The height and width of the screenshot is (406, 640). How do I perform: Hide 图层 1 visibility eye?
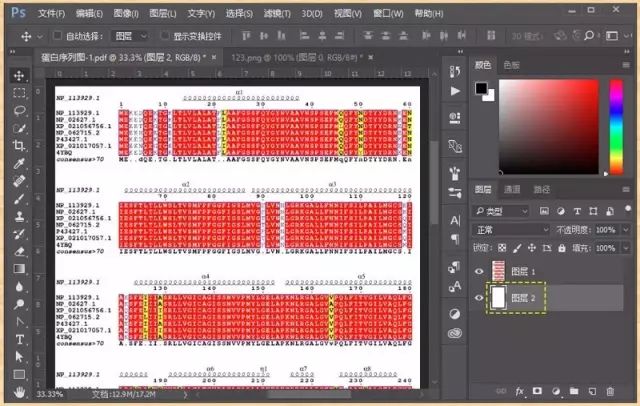(x=479, y=271)
